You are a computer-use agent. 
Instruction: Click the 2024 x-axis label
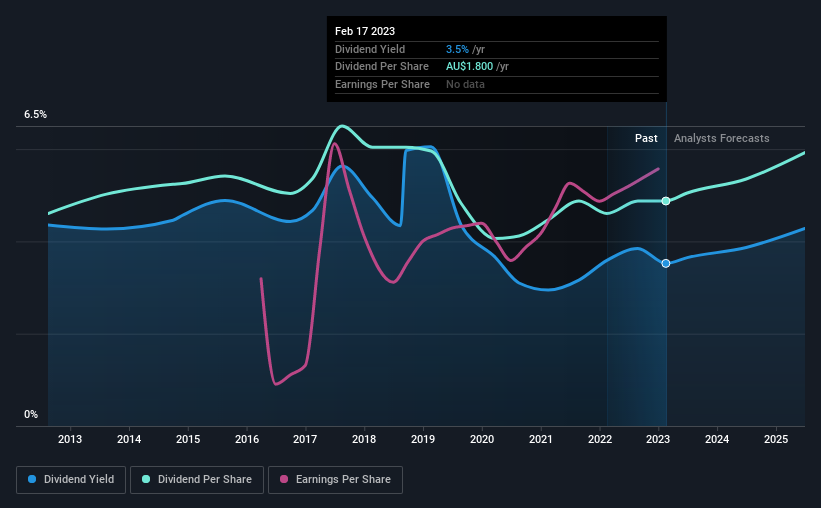(717, 439)
